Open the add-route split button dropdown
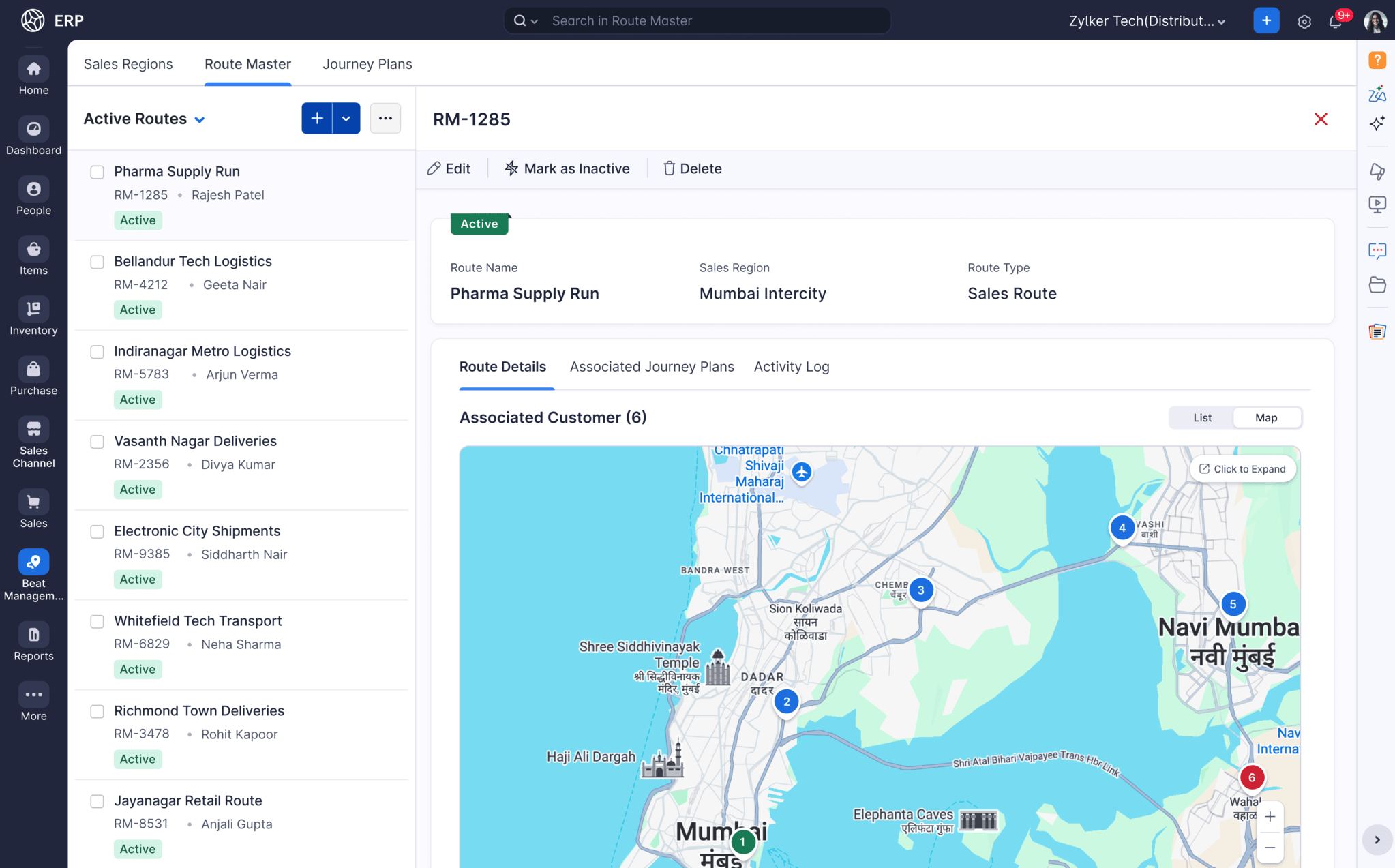The width and height of the screenshot is (1395, 868). (346, 118)
